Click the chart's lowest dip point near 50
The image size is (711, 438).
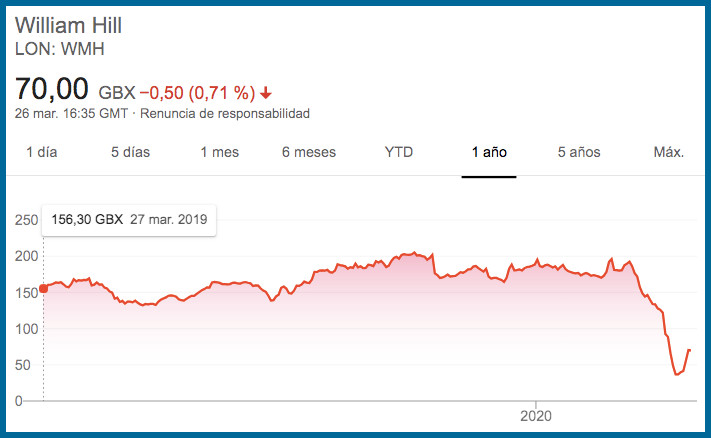pyautogui.click(x=677, y=374)
